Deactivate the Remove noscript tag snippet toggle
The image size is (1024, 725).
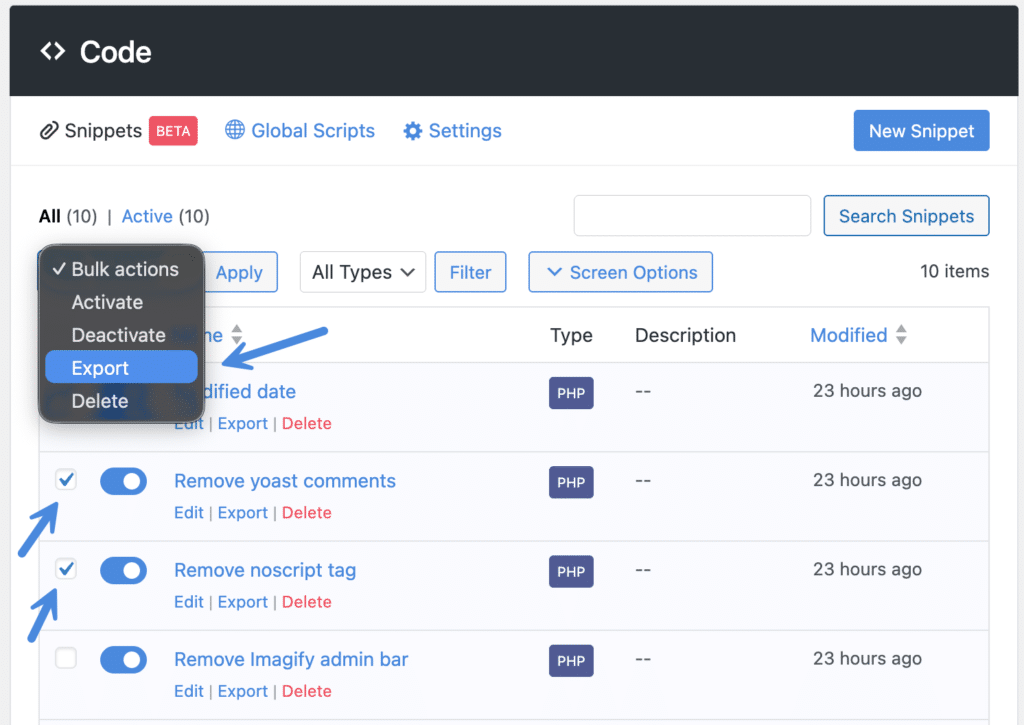(123, 570)
